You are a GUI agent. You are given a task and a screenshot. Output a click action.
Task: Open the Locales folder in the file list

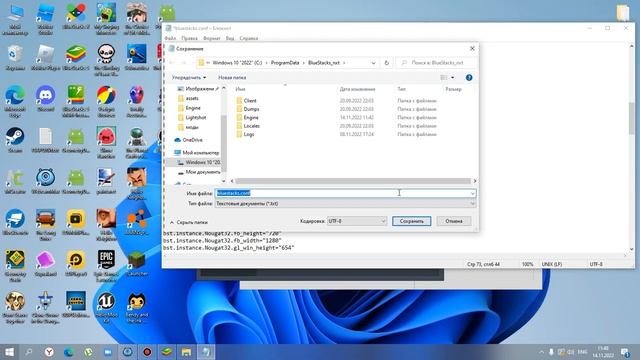[251, 126]
